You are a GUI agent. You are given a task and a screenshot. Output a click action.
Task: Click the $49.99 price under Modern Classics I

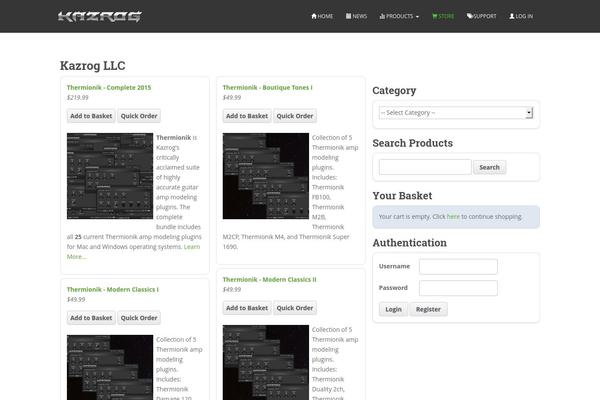point(76,299)
